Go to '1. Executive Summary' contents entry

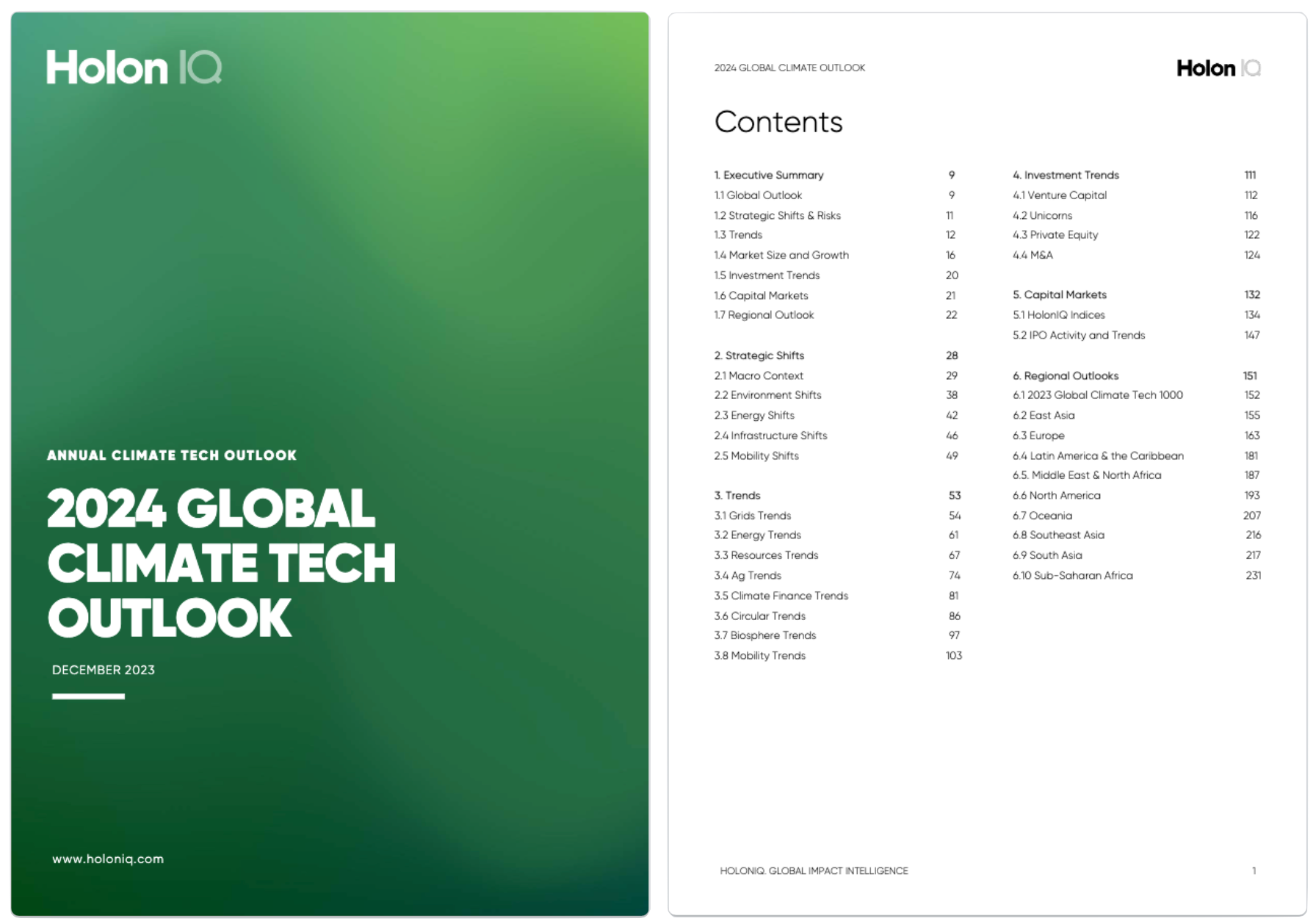pos(769,175)
